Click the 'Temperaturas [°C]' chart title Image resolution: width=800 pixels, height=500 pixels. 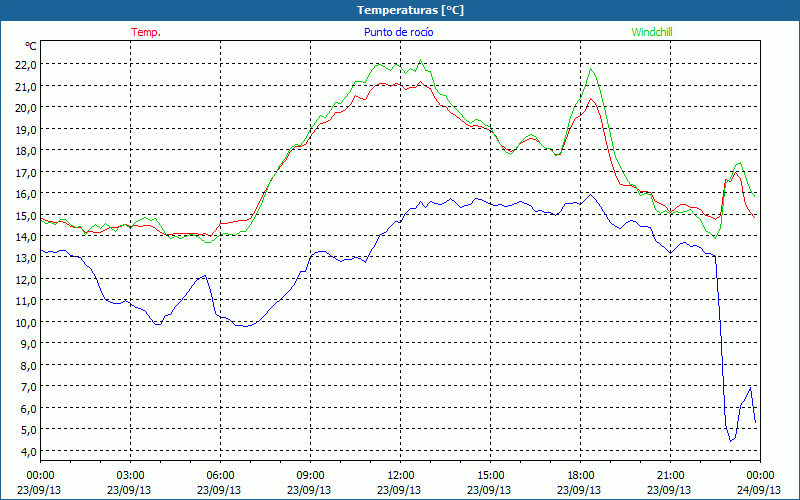pos(410,10)
